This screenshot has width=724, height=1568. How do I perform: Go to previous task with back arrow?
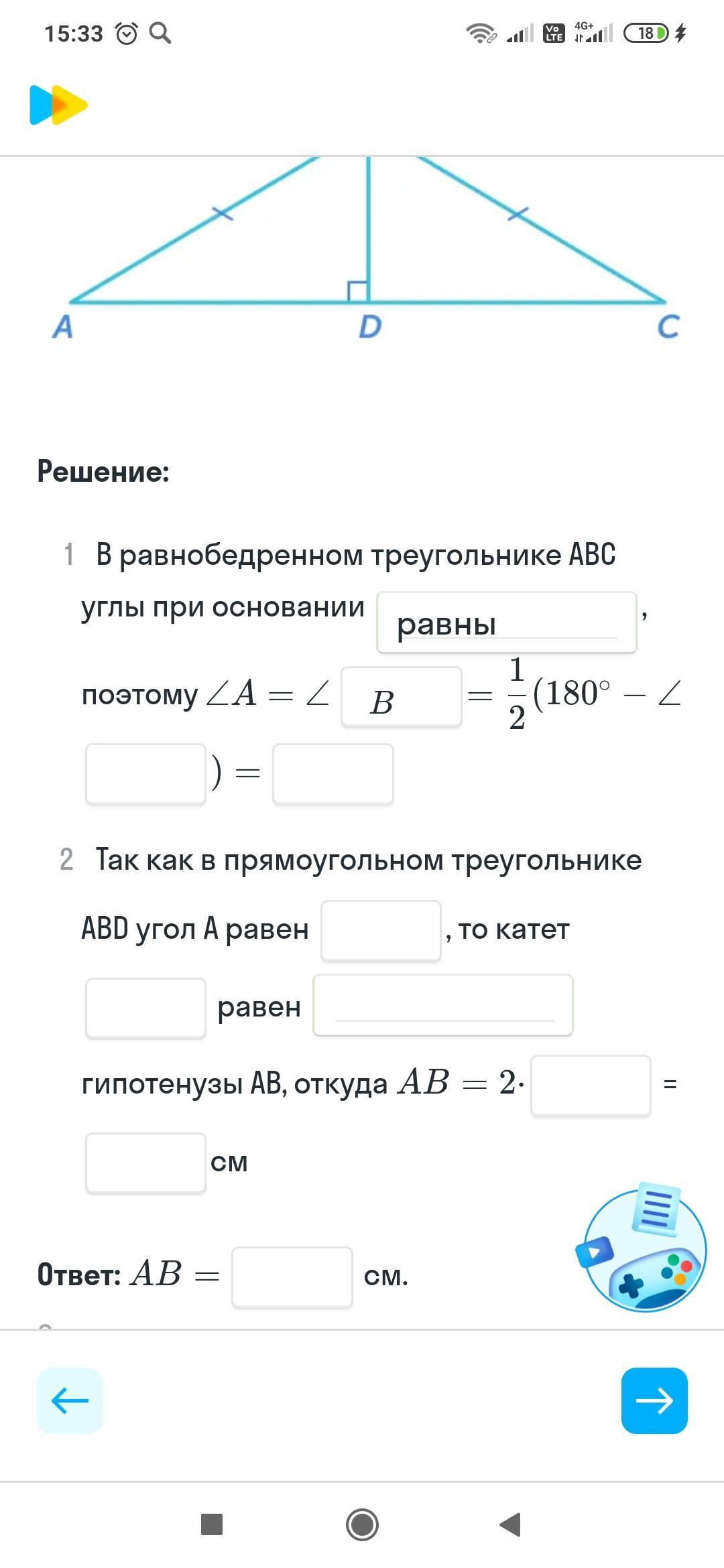[70, 1400]
